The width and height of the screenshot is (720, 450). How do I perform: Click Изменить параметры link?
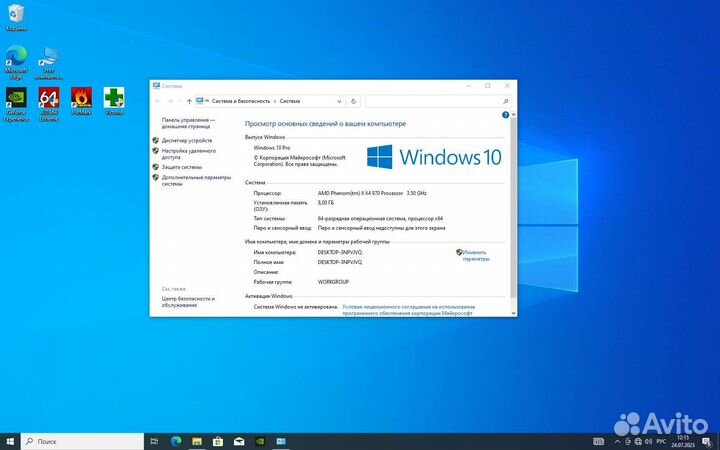coord(476,255)
